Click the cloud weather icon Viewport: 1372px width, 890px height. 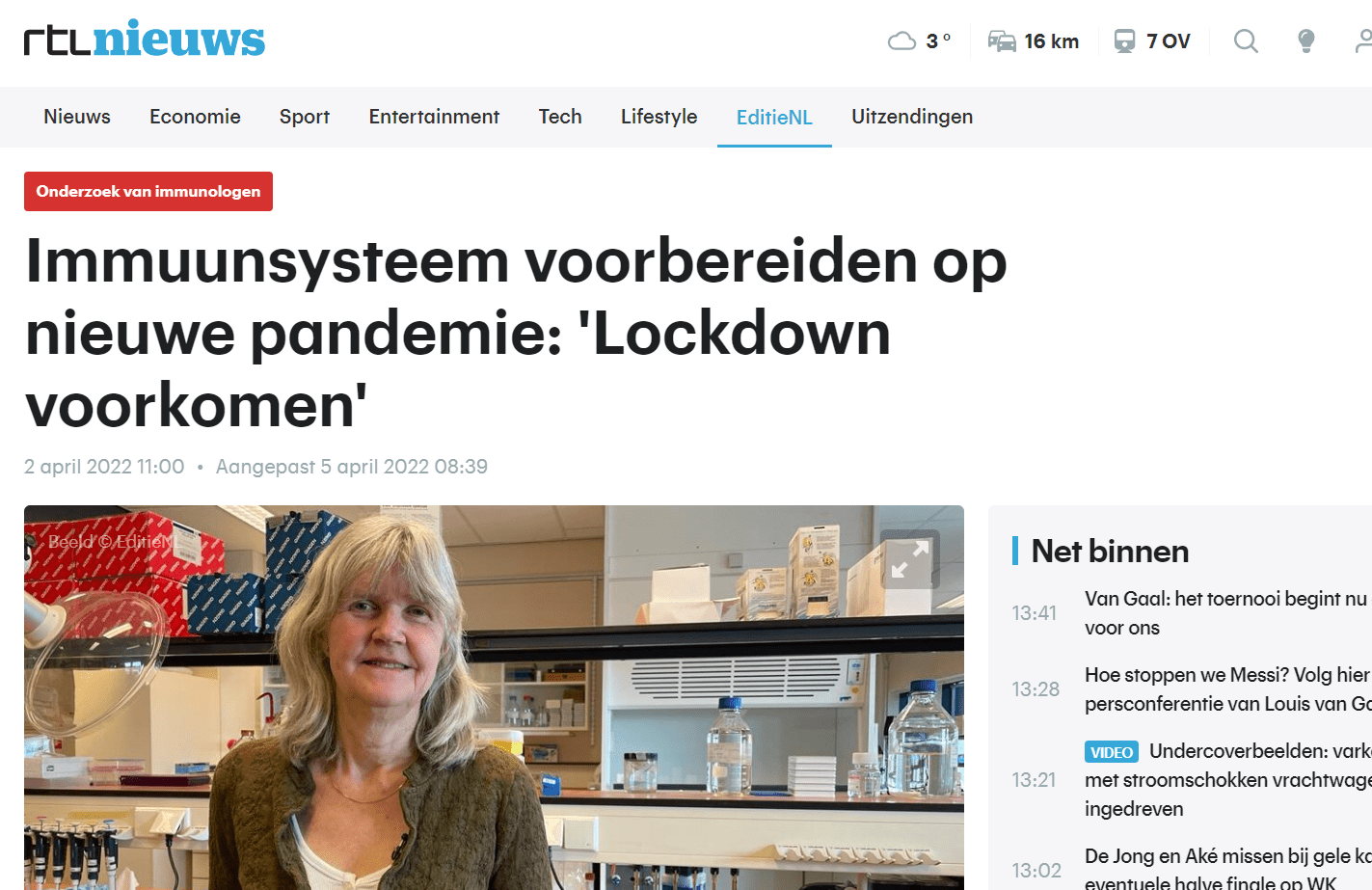click(901, 40)
